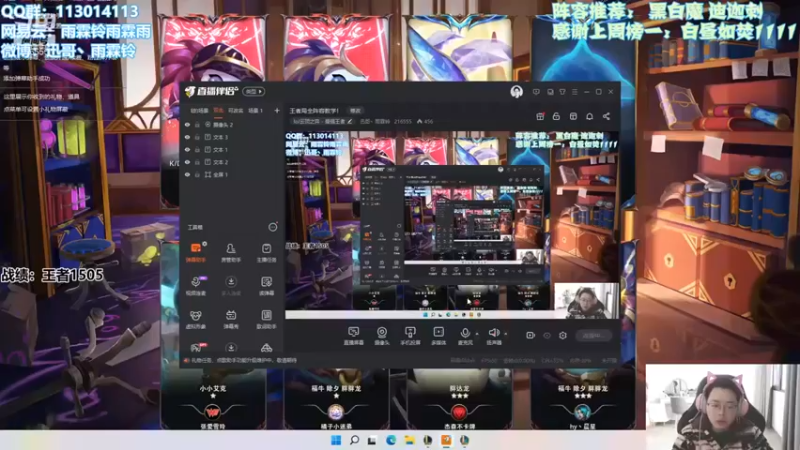Expand speaker options arrow
This screenshot has height=450, width=800.
(x=506, y=334)
